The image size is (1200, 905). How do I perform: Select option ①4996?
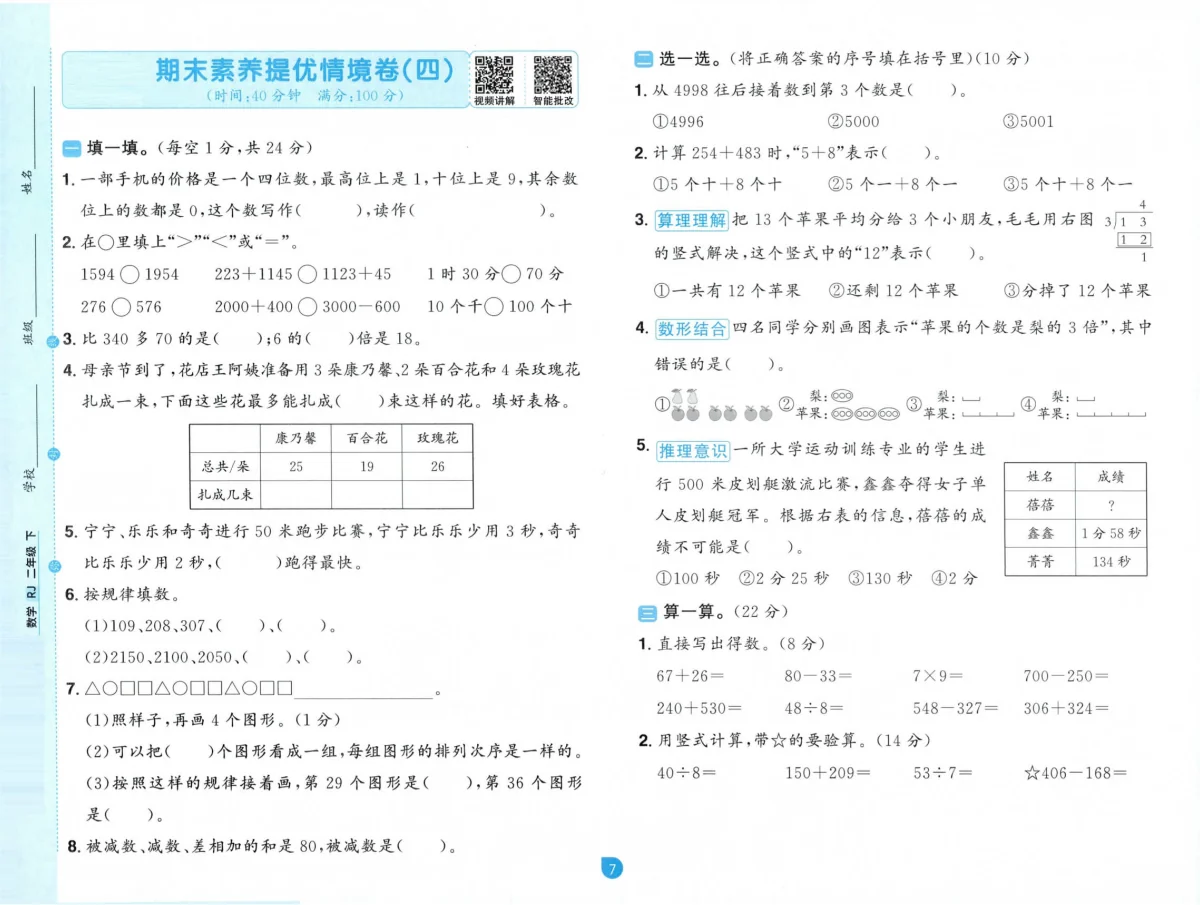[679, 121]
